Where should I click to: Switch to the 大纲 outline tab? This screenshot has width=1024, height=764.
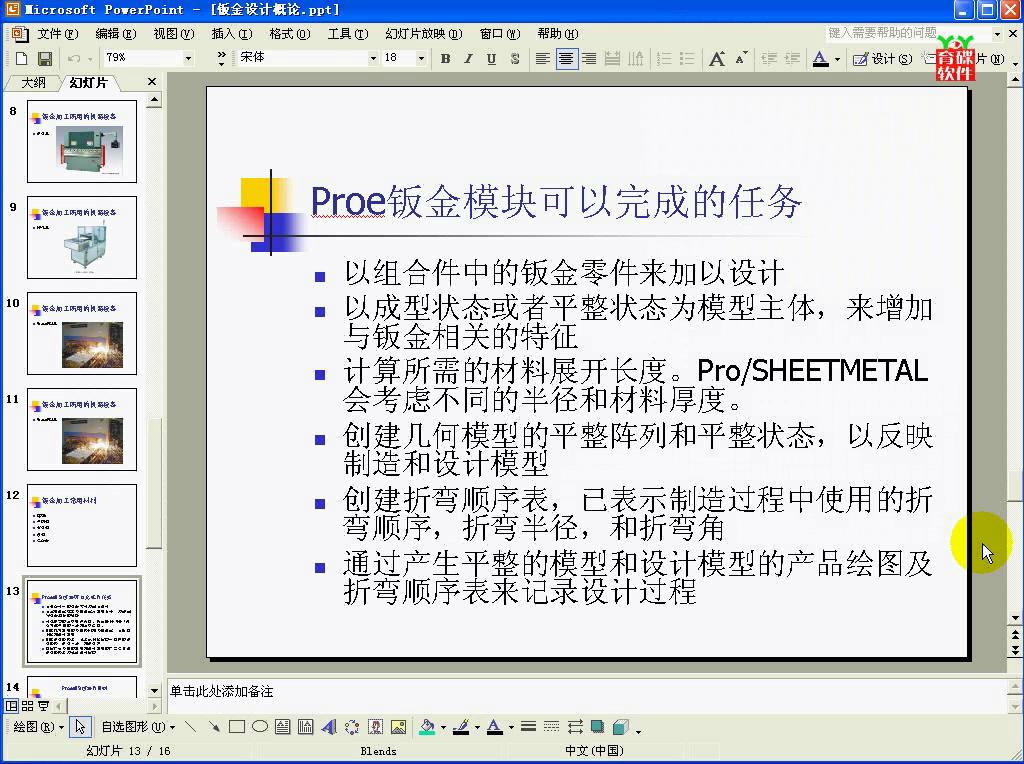tap(33, 82)
